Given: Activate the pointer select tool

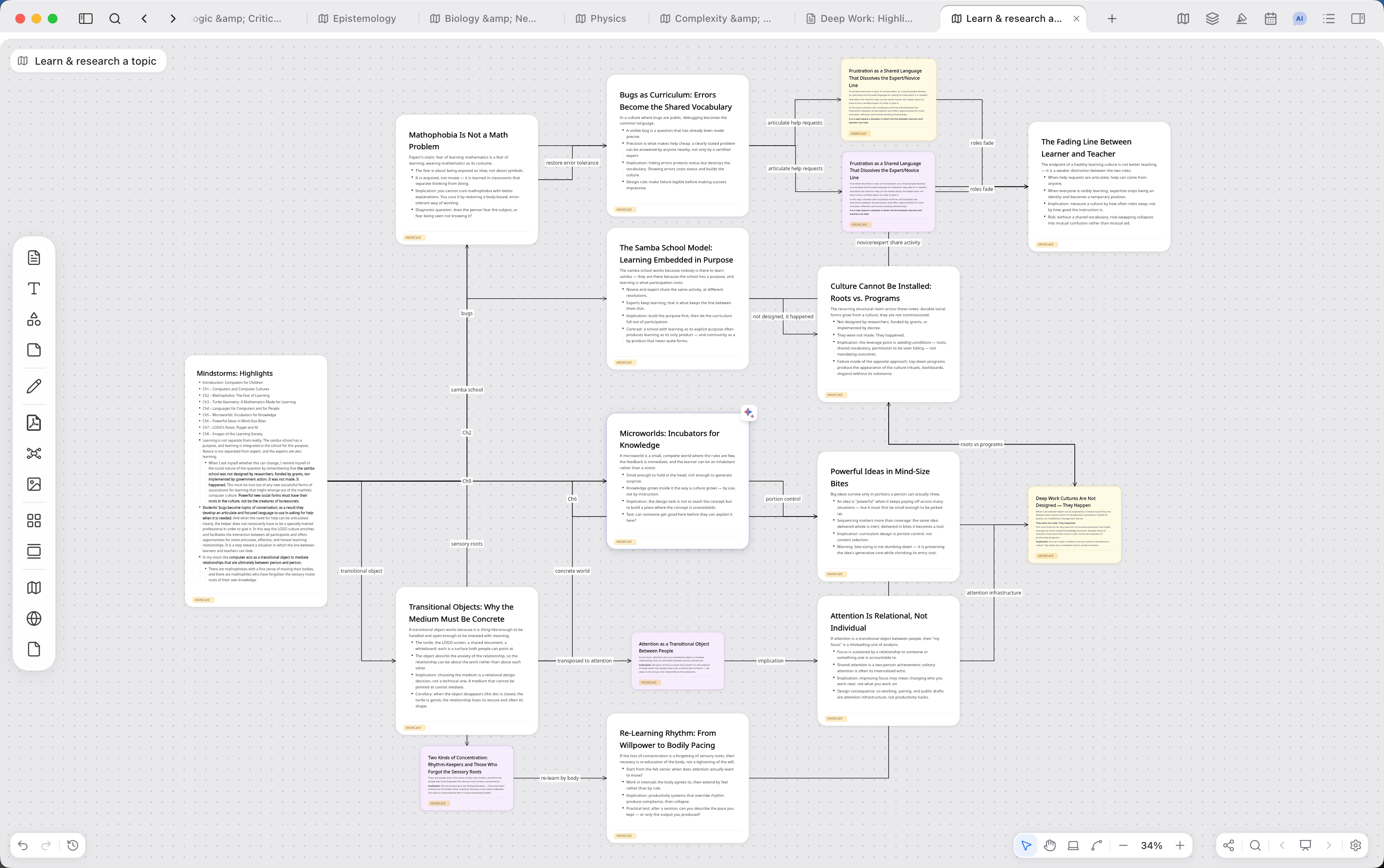Looking at the screenshot, I should coord(1026,845).
